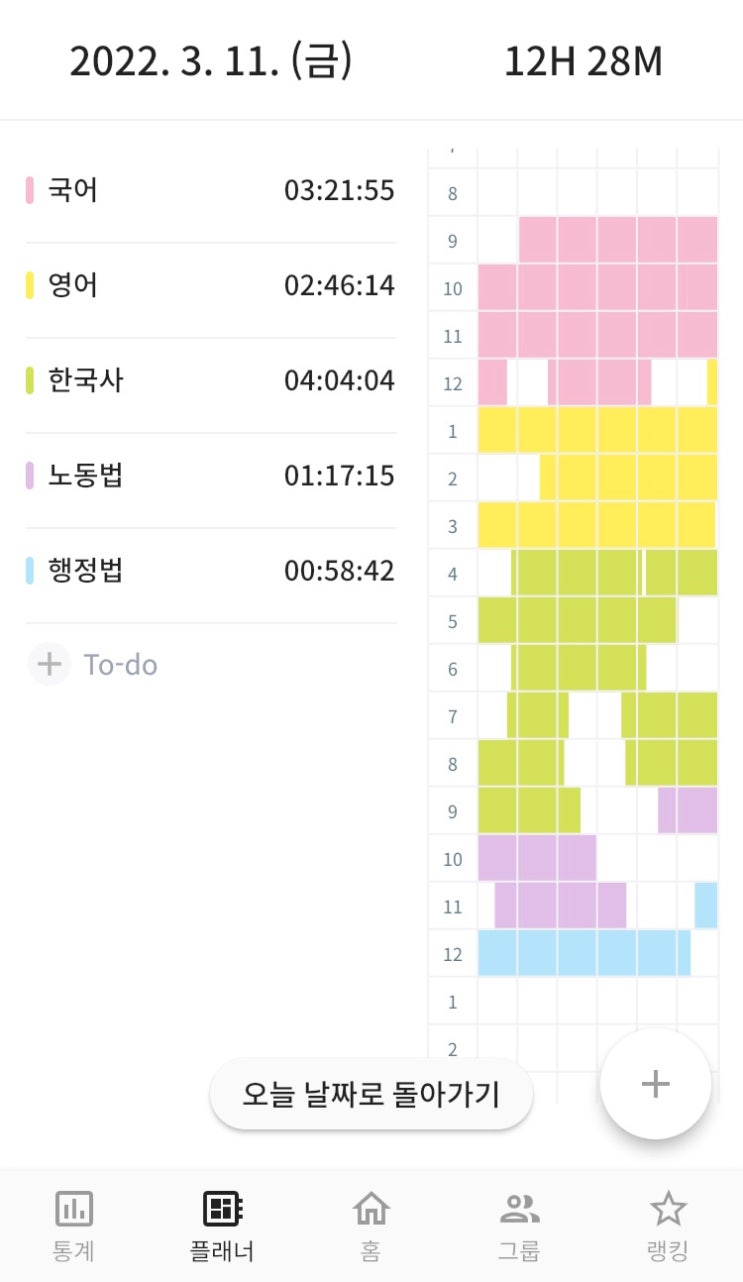Tap the 플래너 planner icon
Screen dimensions: 743x1282
pyautogui.click(x=222, y=1210)
